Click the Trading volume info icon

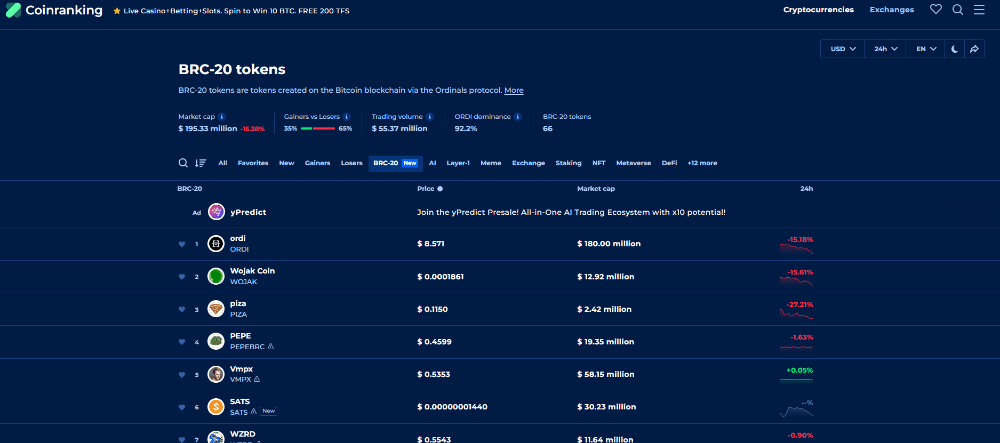pos(430,117)
